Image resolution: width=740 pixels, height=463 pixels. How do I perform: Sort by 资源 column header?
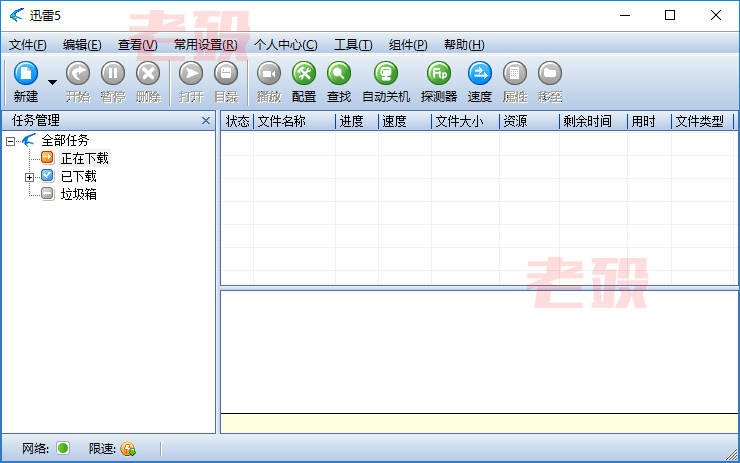pos(530,121)
